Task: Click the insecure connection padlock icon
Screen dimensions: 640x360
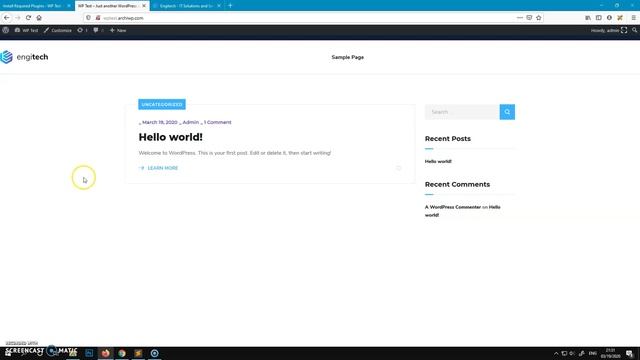Action: tap(98, 18)
